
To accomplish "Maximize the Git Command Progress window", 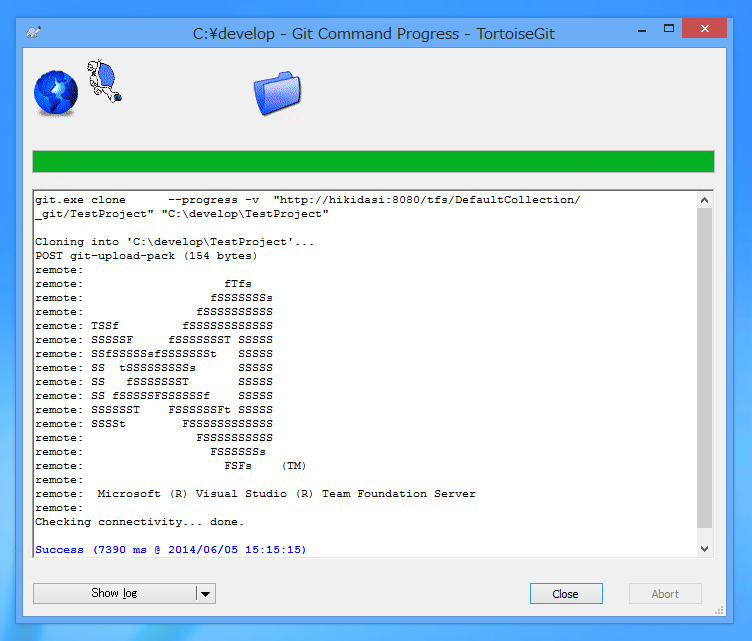I will (x=669, y=29).
